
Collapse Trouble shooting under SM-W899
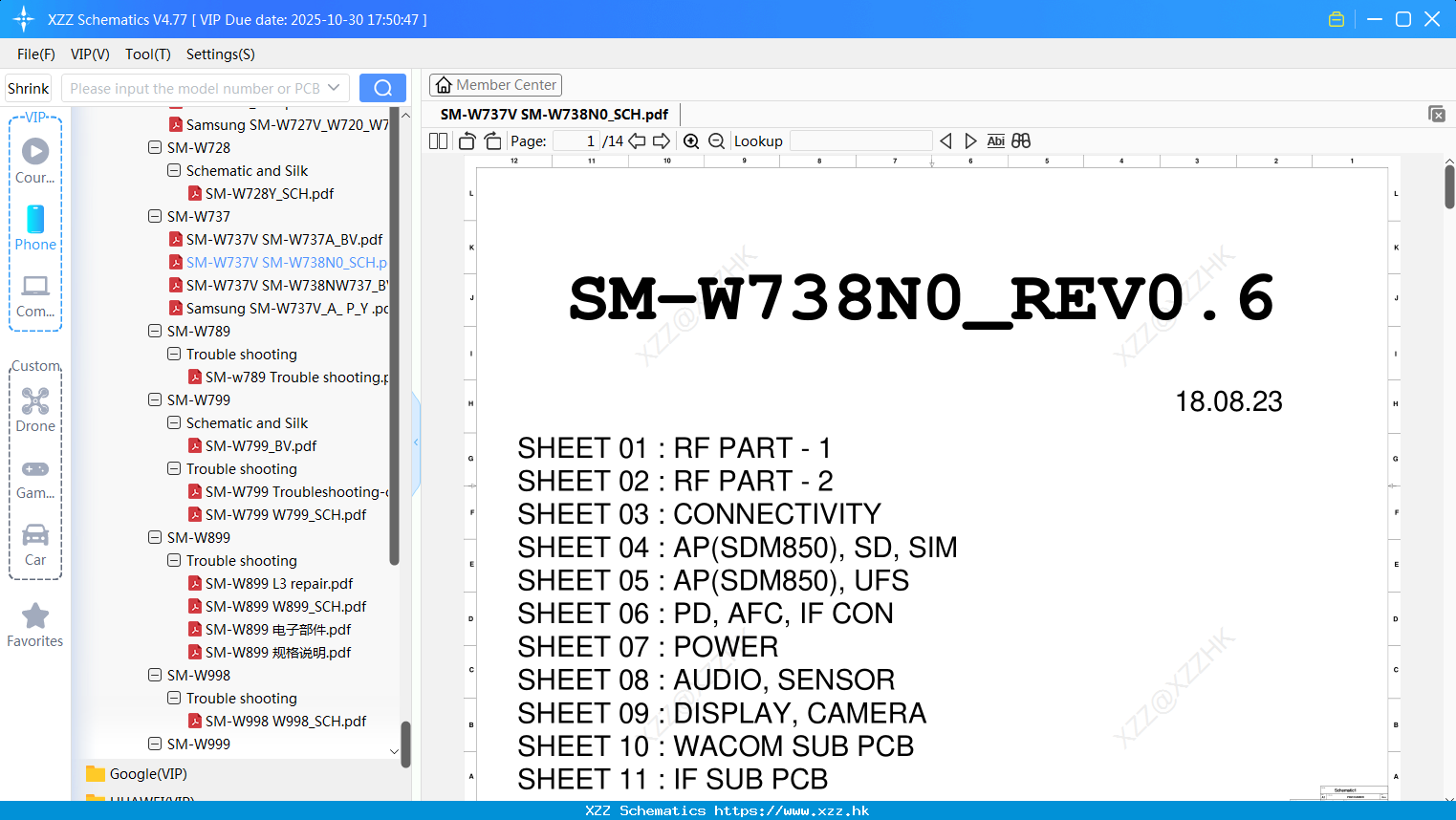pyautogui.click(x=174, y=560)
